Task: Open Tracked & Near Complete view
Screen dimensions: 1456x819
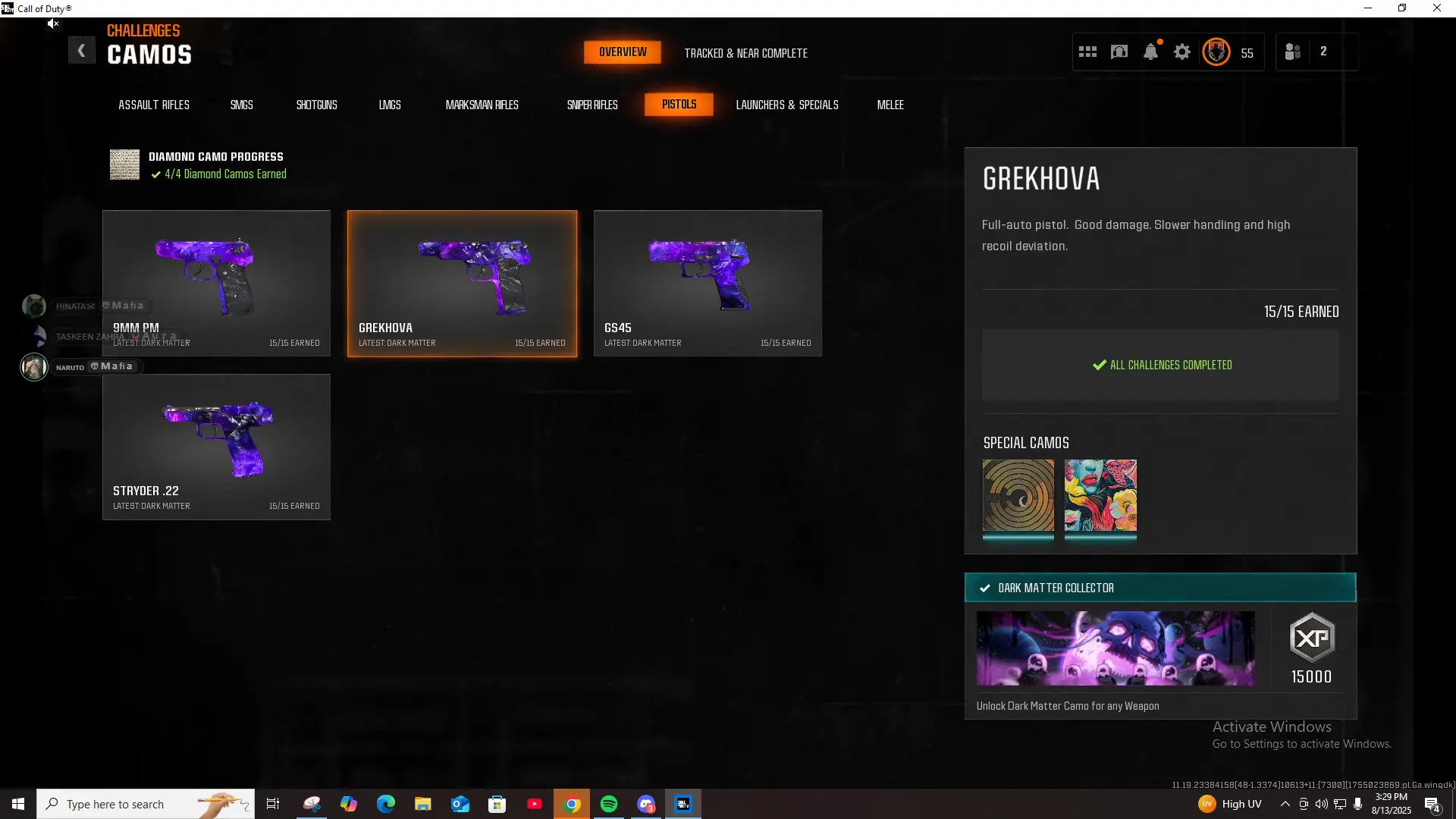Action: (745, 53)
